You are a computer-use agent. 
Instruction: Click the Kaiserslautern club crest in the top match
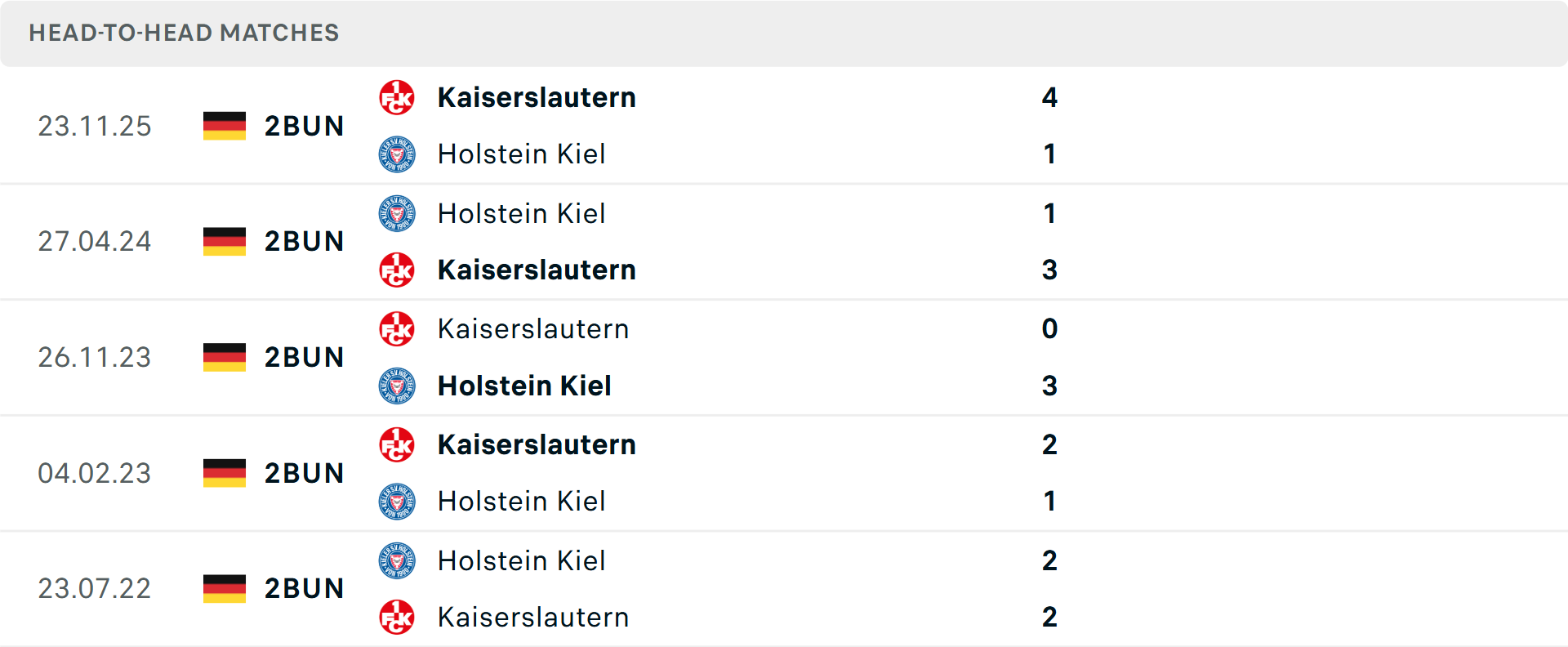398,97
